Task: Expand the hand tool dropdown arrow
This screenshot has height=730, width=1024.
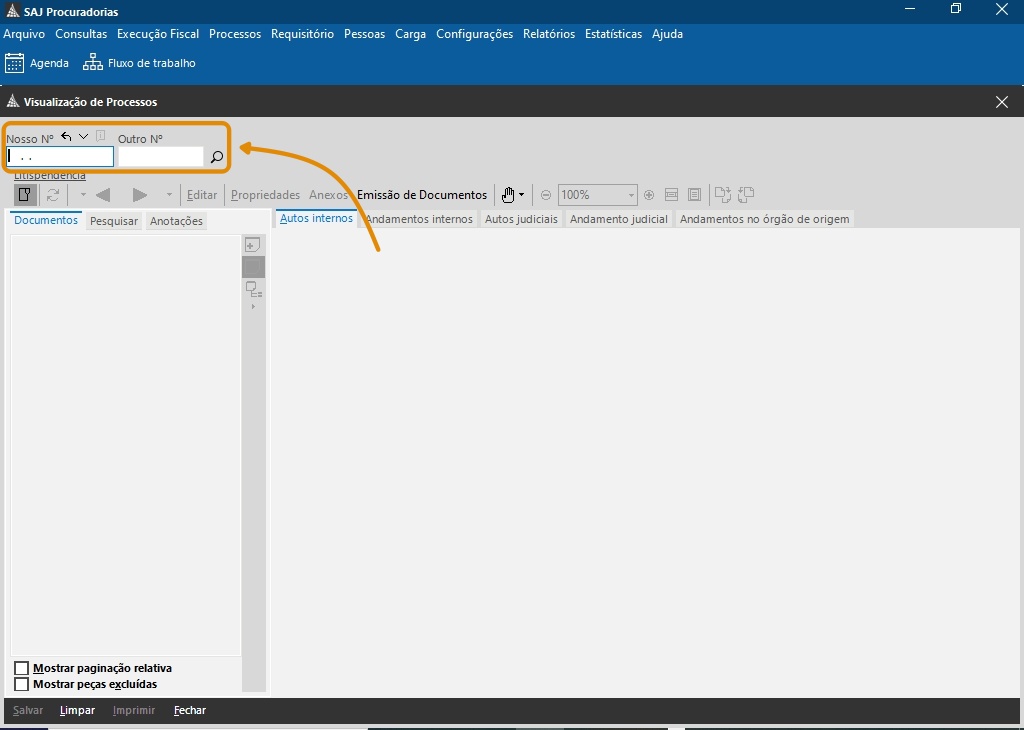Action: [522, 195]
